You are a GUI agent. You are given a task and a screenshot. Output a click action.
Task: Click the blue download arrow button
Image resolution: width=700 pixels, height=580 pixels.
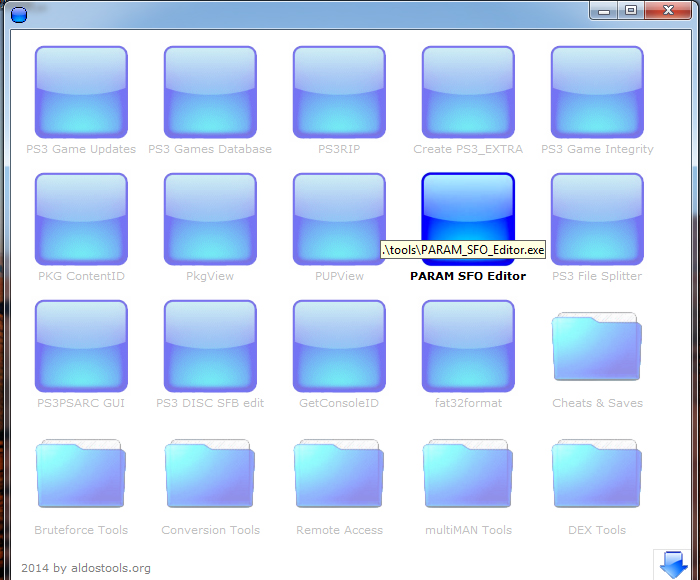click(670, 563)
